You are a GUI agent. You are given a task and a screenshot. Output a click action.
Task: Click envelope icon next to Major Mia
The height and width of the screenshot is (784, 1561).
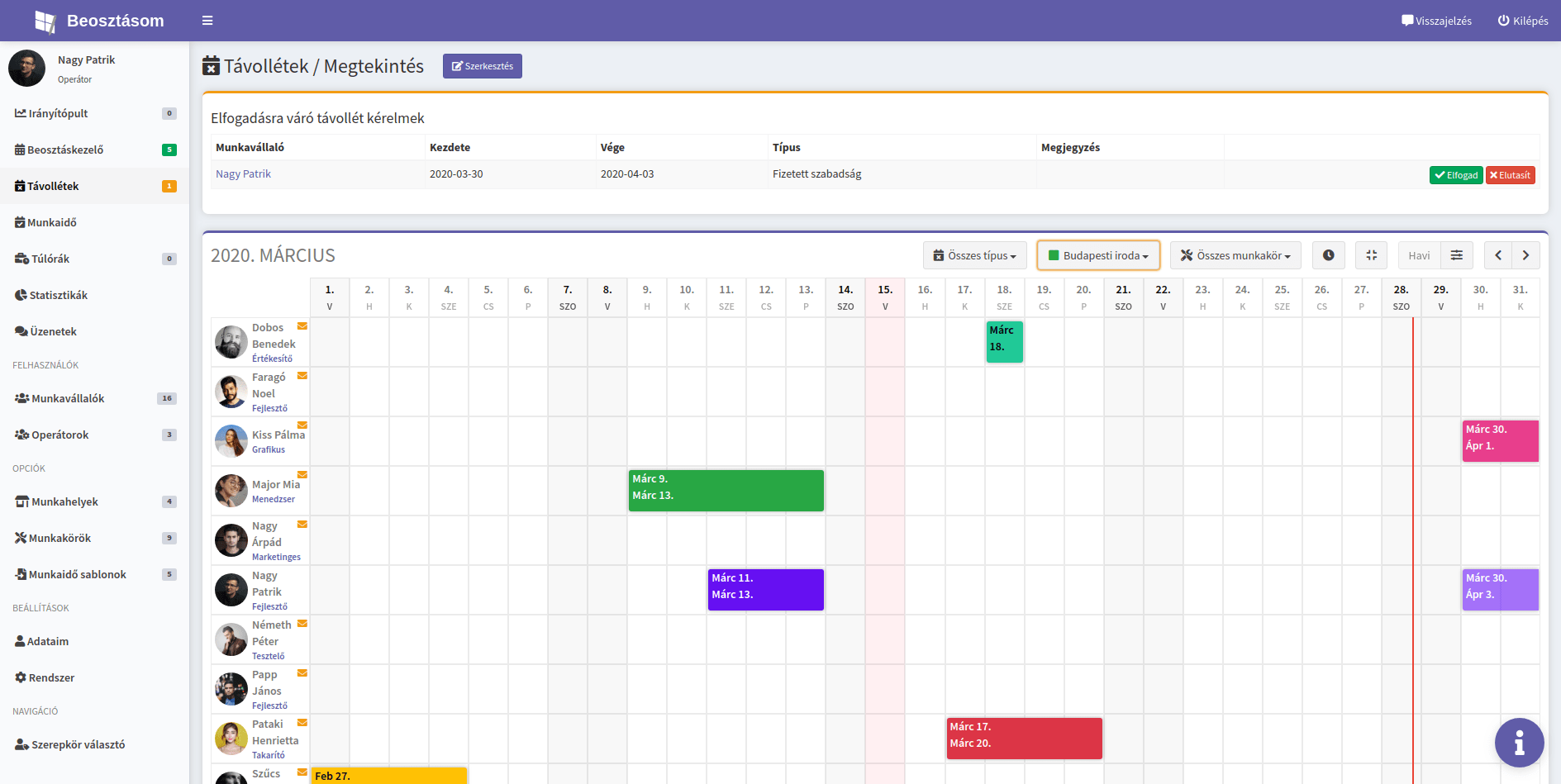tap(302, 475)
